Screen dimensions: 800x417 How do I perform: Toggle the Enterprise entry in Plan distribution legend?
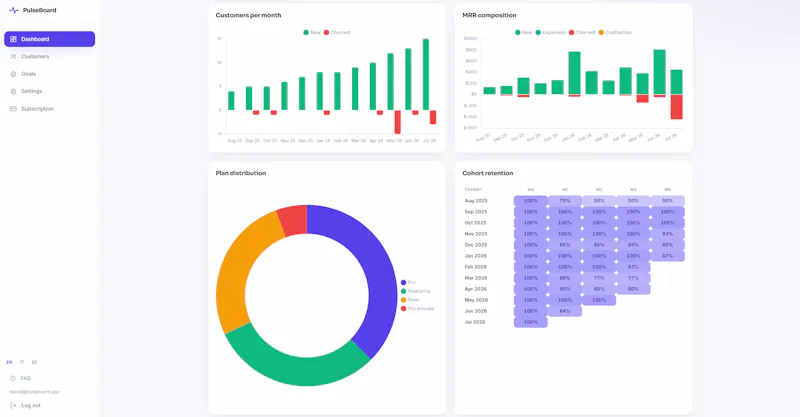[x=416, y=291]
